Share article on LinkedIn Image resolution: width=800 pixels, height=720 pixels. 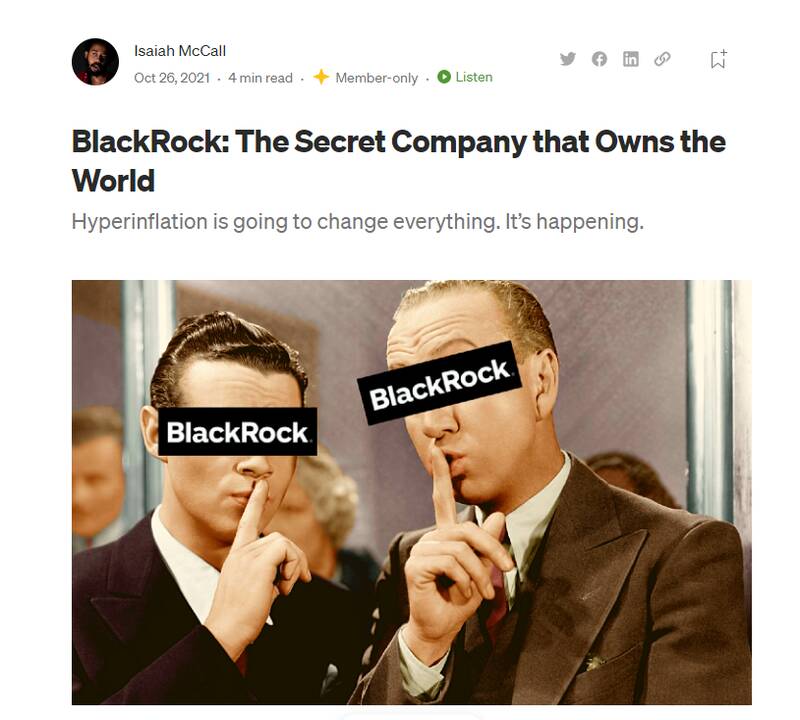[x=631, y=59]
